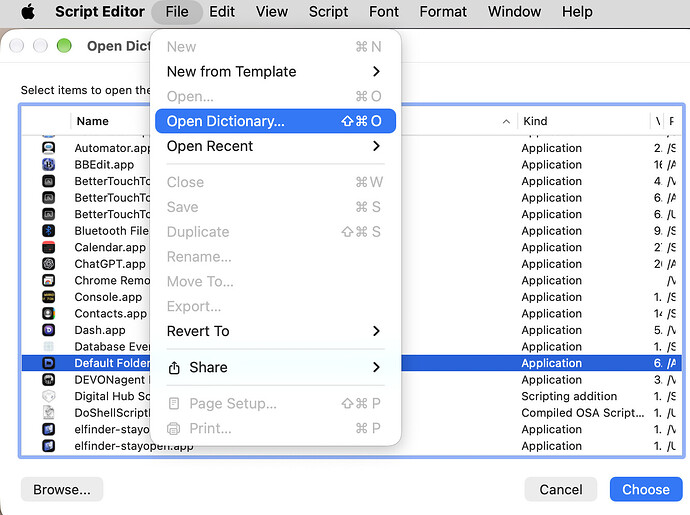Click the Scripting addition kind cell
Image resolution: width=690 pixels, height=515 pixels.
point(569,396)
